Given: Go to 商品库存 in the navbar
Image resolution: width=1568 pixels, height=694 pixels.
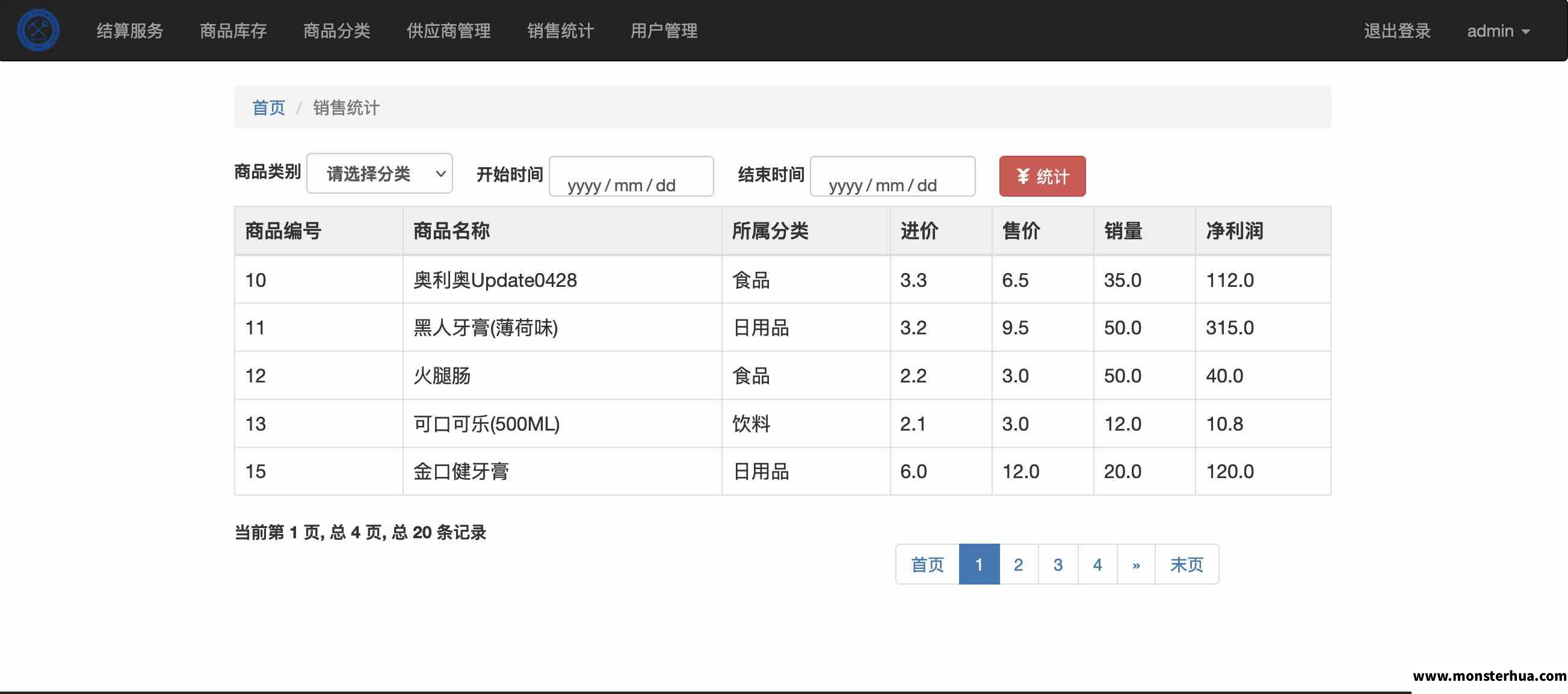Looking at the screenshot, I should 233,31.
